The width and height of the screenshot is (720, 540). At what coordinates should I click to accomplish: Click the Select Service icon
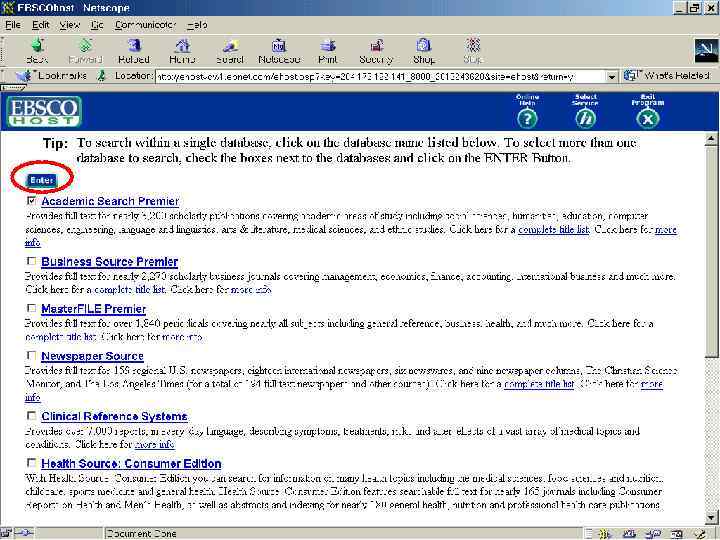click(x=585, y=119)
